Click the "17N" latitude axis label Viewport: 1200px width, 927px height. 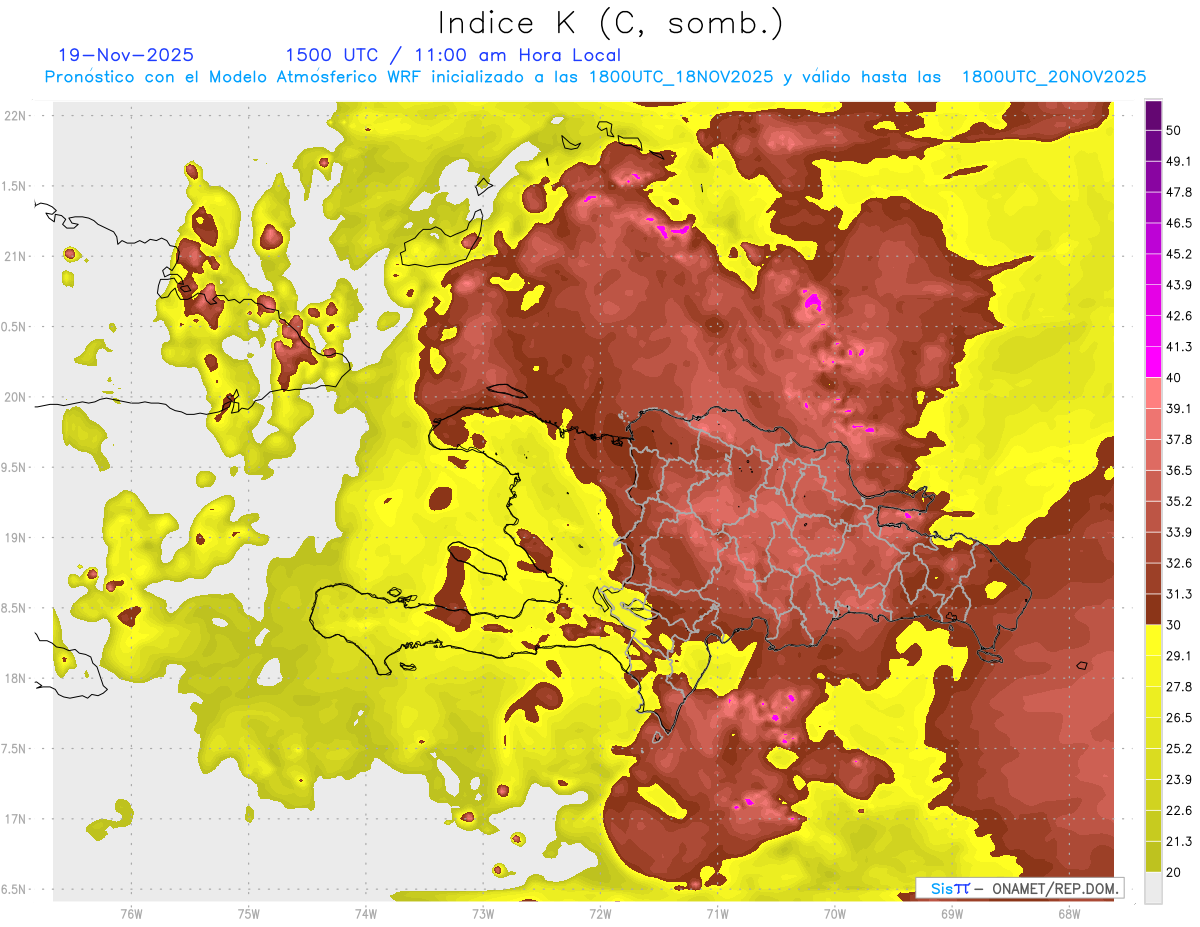pos(15,819)
